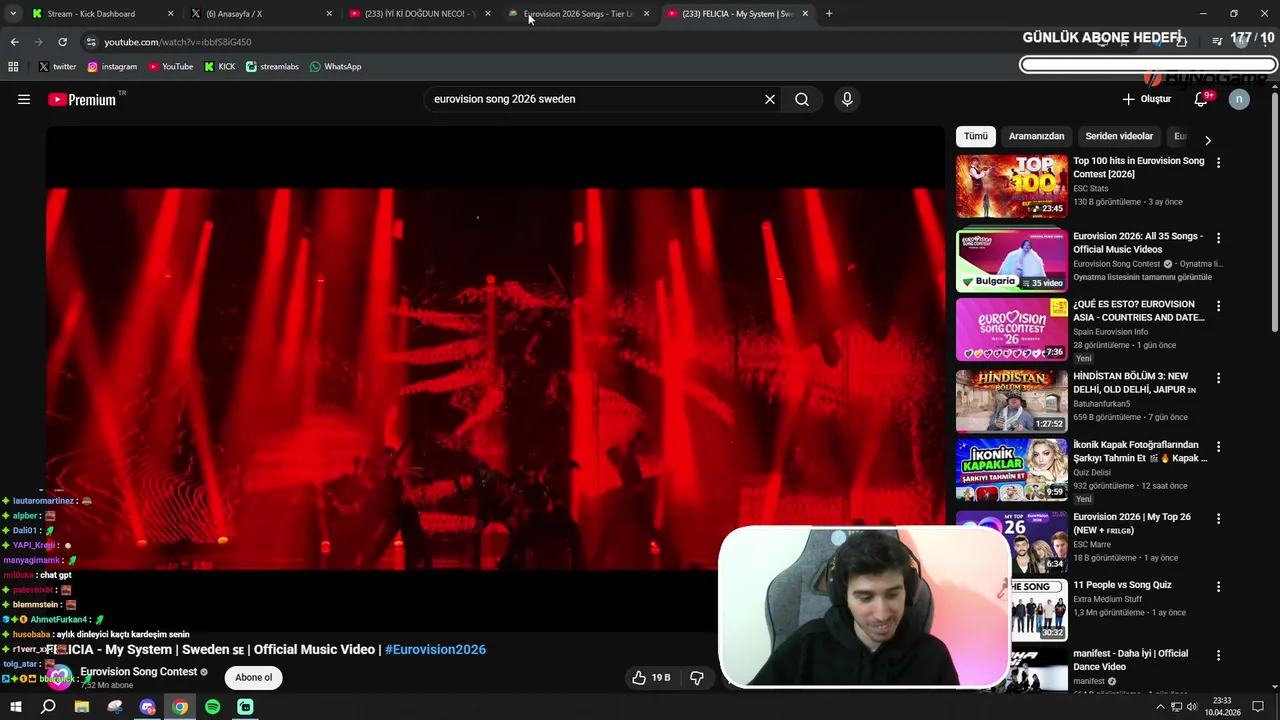Open options for 11 People vs Song Quiz

pyautogui.click(x=1218, y=587)
